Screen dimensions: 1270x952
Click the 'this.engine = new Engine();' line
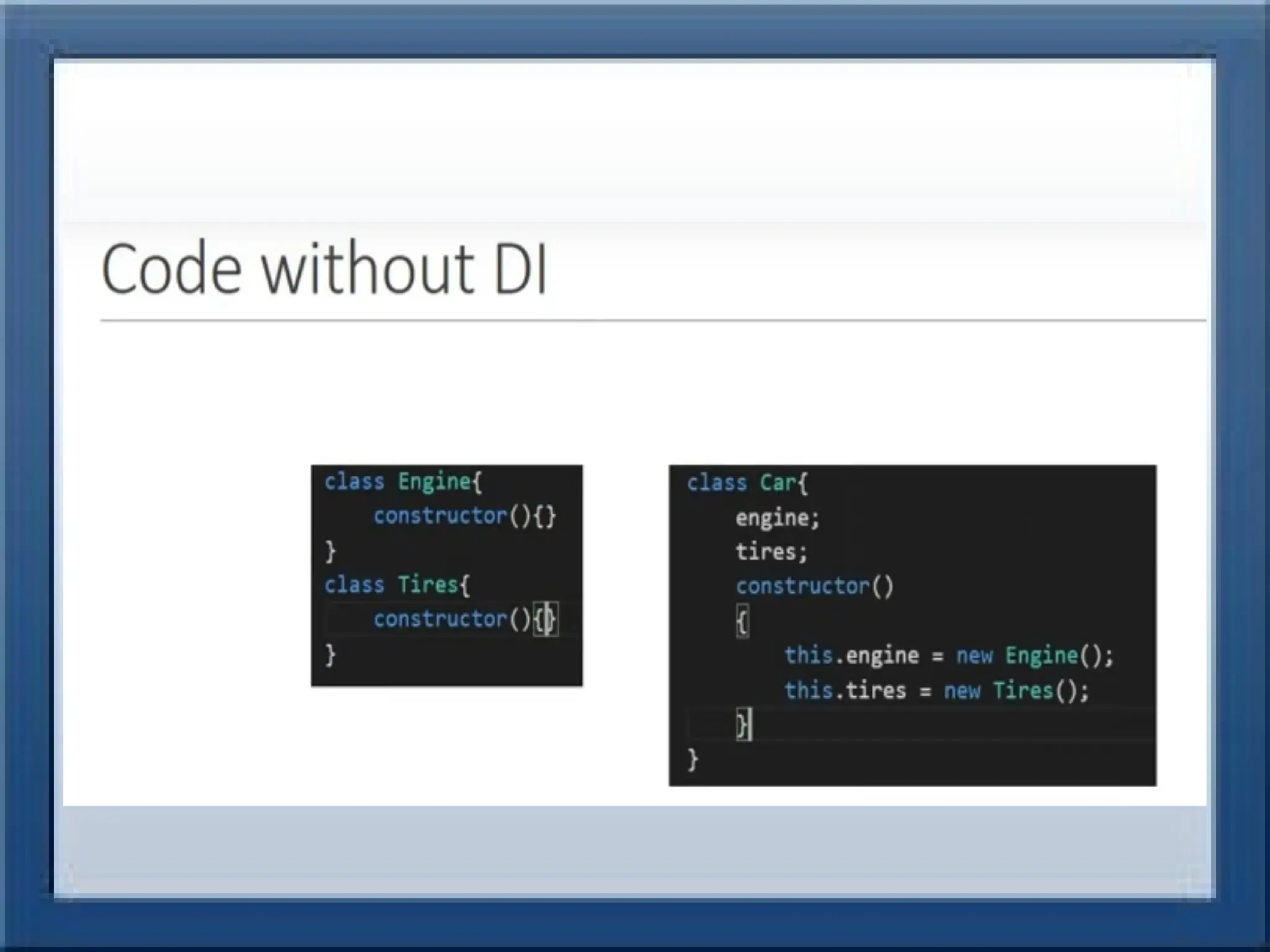point(949,656)
